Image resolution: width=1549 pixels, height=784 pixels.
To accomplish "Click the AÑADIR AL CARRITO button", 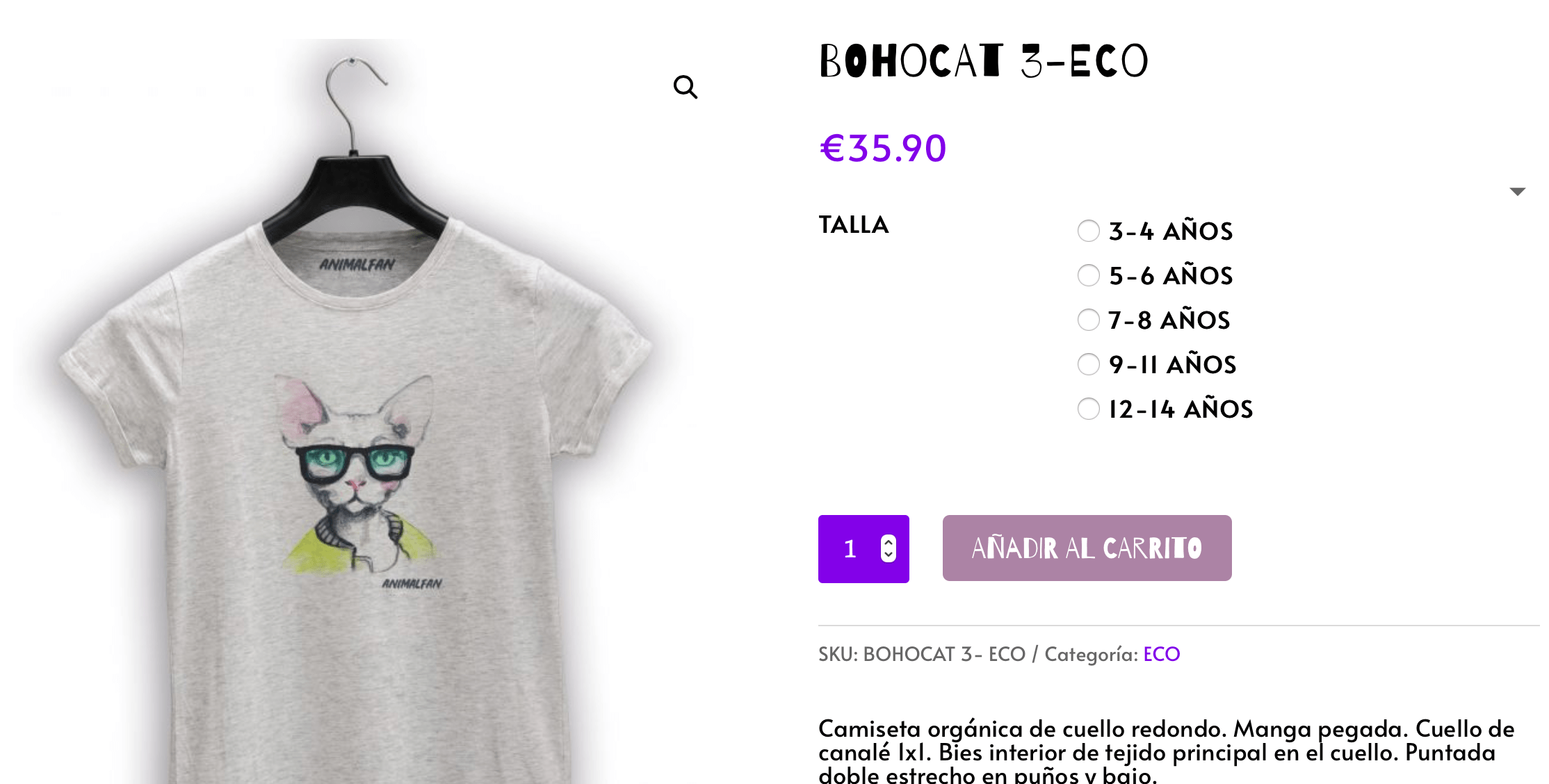I will (x=1087, y=548).
